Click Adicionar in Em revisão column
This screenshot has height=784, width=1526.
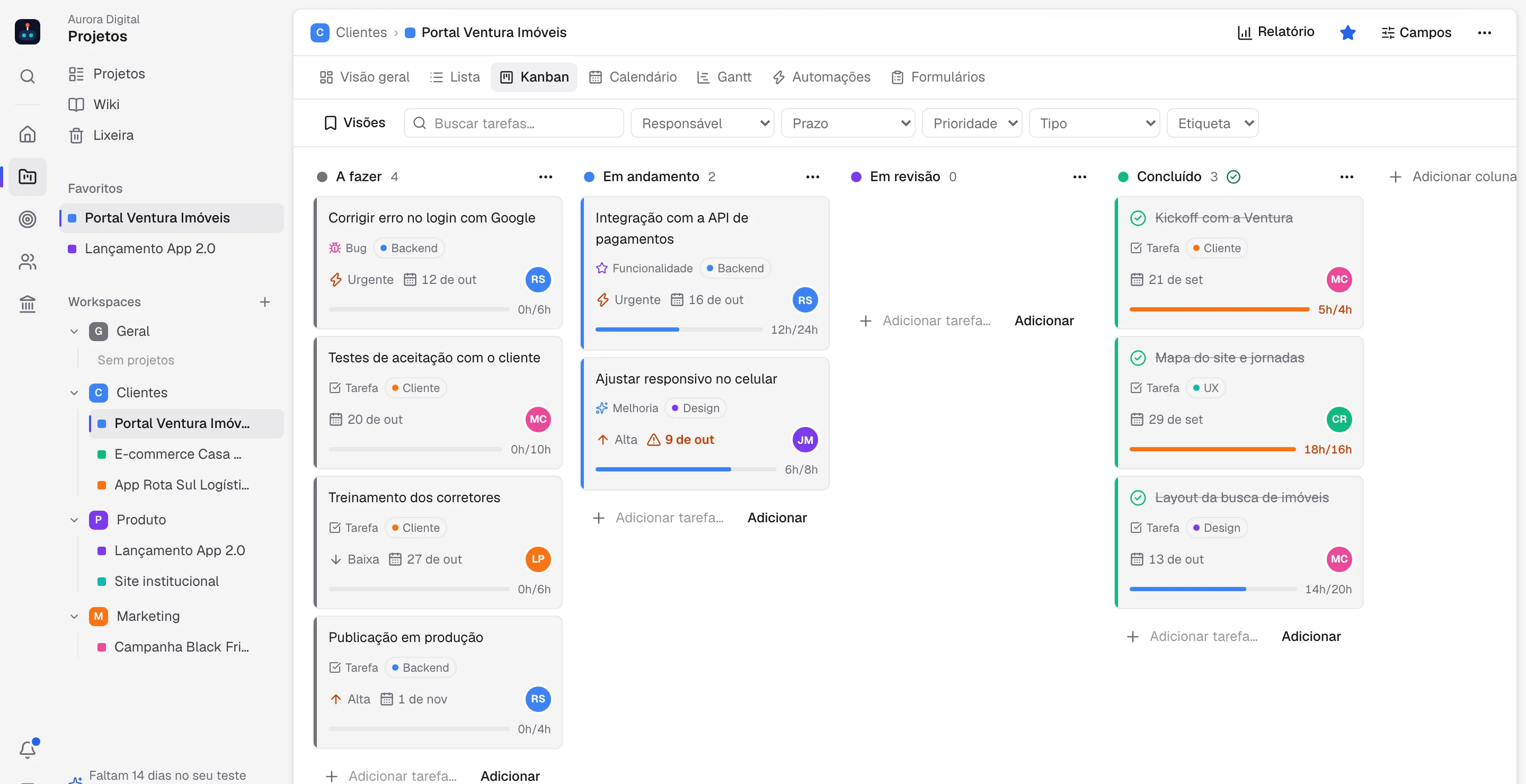(1044, 320)
